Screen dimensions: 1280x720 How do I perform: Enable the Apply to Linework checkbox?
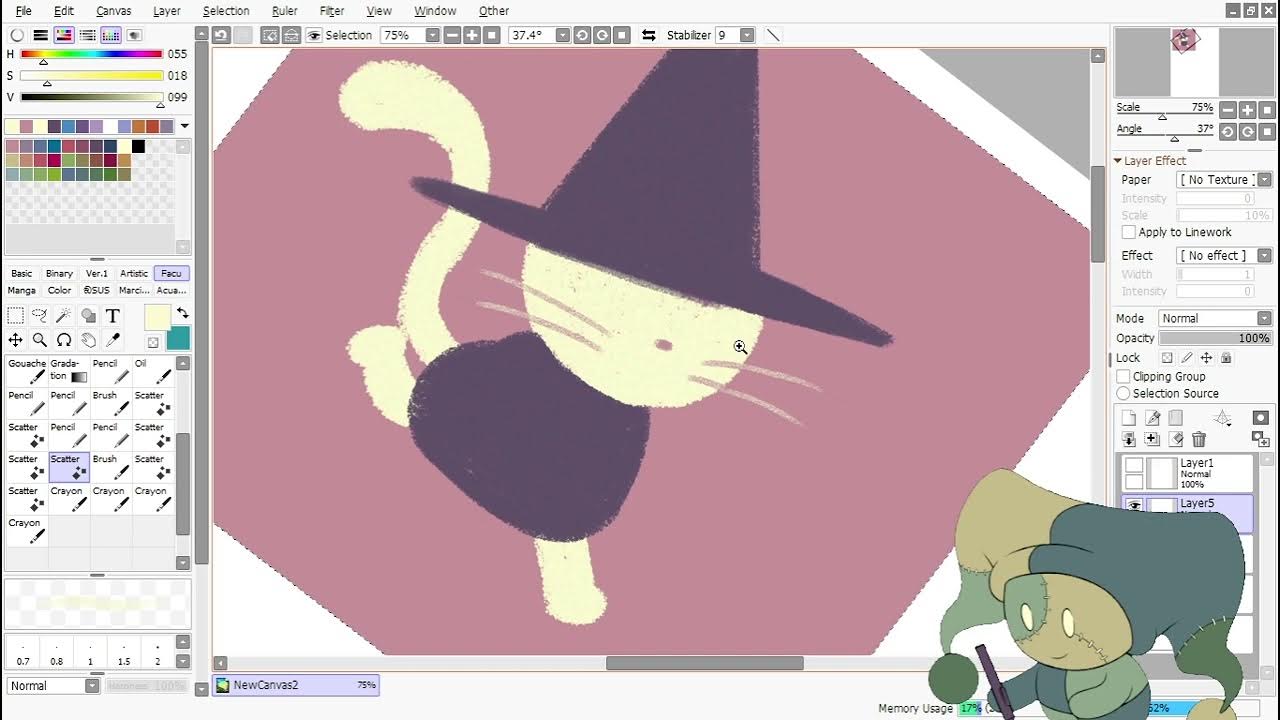(1129, 232)
